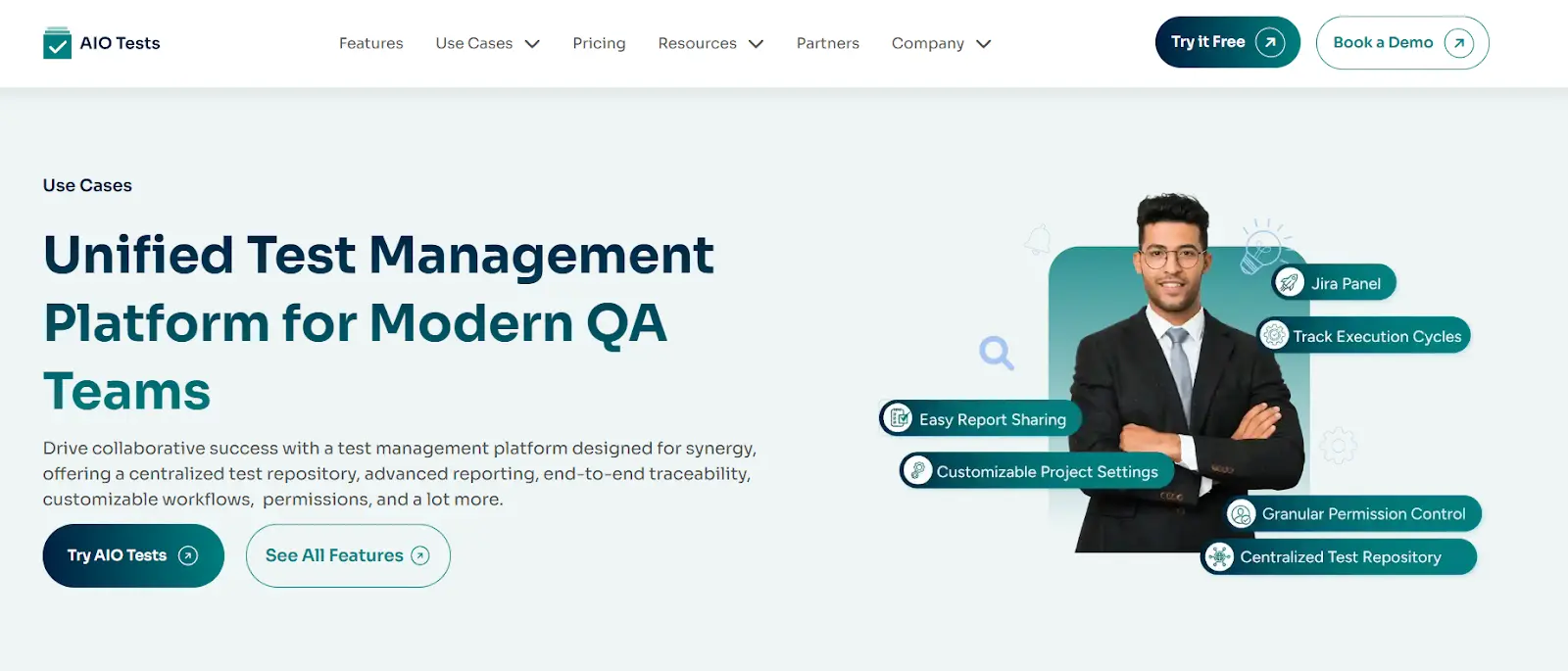This screenshot has height=671, width=1568.
Task: Click the Try it Free button
Action: 1227,42
